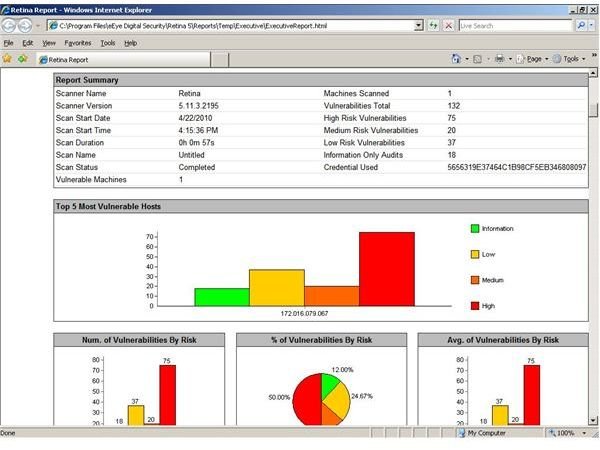Open the Edit menu
This screenshot has width=600, height=450.
pyautogui.click(x=28, y=43)
